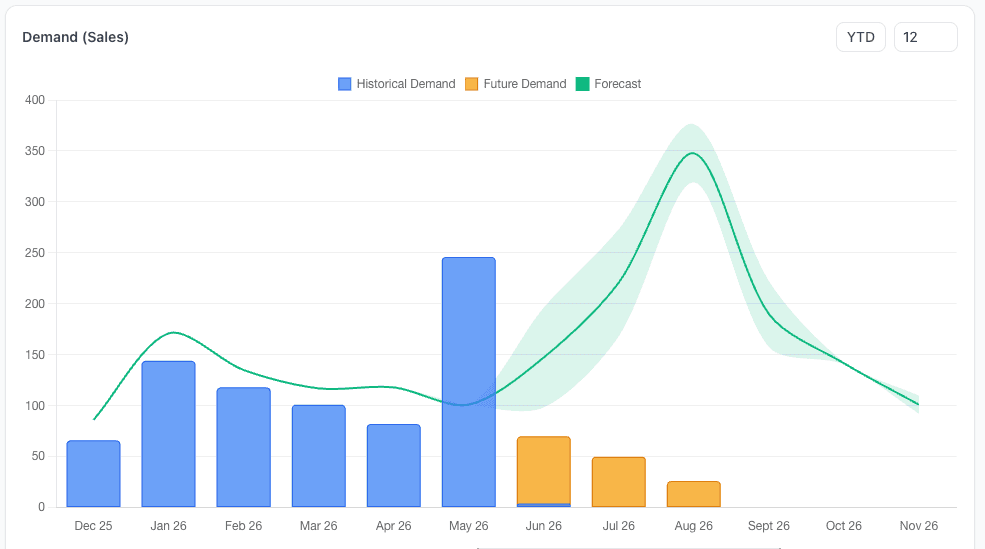Toggle Future Demand legend swatch
The height and width of the screenshot is (549, 985).
coord(472,84)
